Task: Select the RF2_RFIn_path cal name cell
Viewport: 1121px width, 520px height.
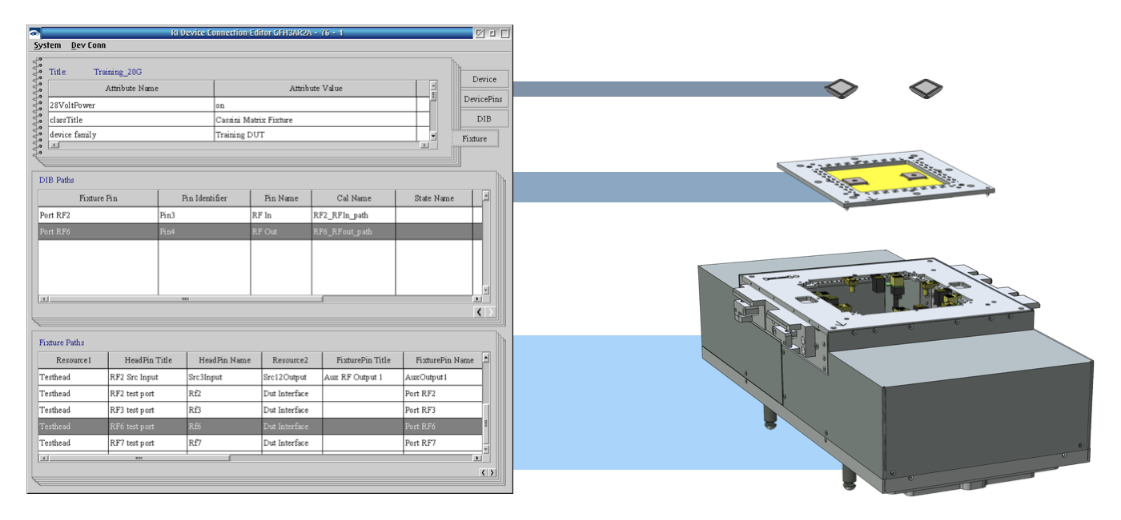Action: pos(353,215)
